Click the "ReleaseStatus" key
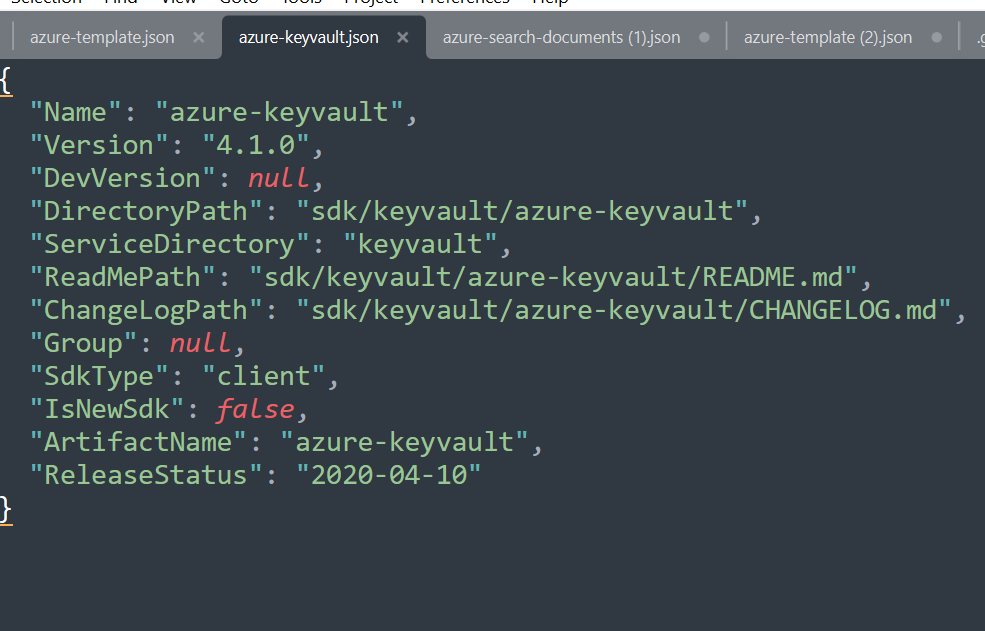This screenshot has width=985, height=631. pos(146,475)
